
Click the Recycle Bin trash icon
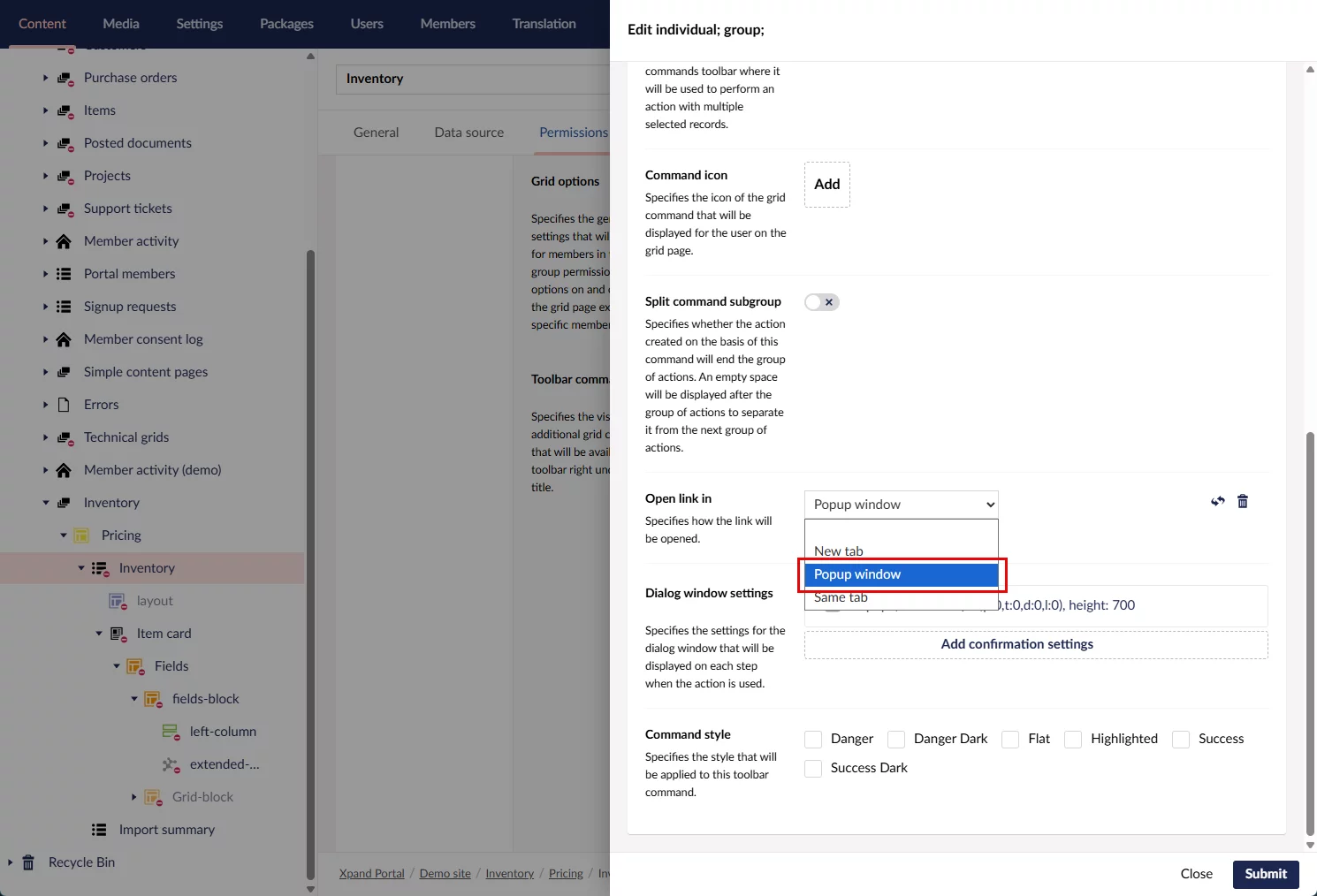tap(28, 862)
